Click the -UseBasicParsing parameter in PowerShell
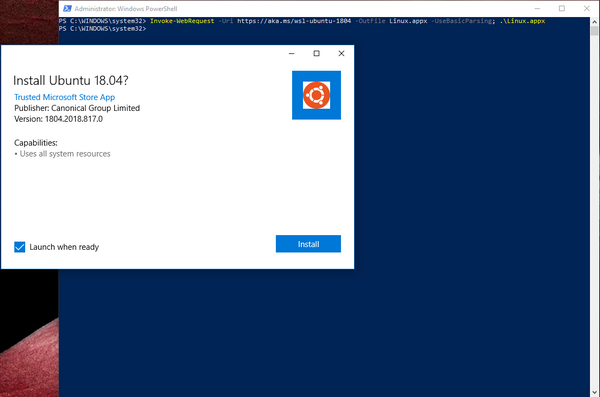The height and width of the screenshot is (397, 600). click(x=463, y=21)
